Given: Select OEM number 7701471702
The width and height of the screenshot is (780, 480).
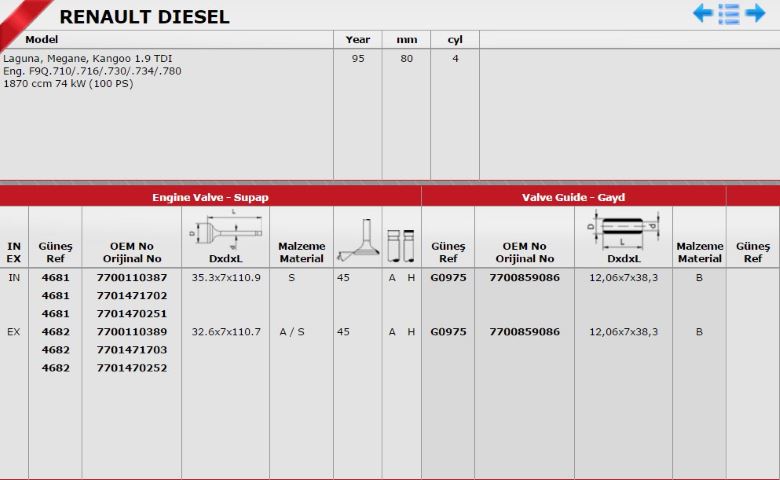Looking at the screenshot, I should coord(132,295).
